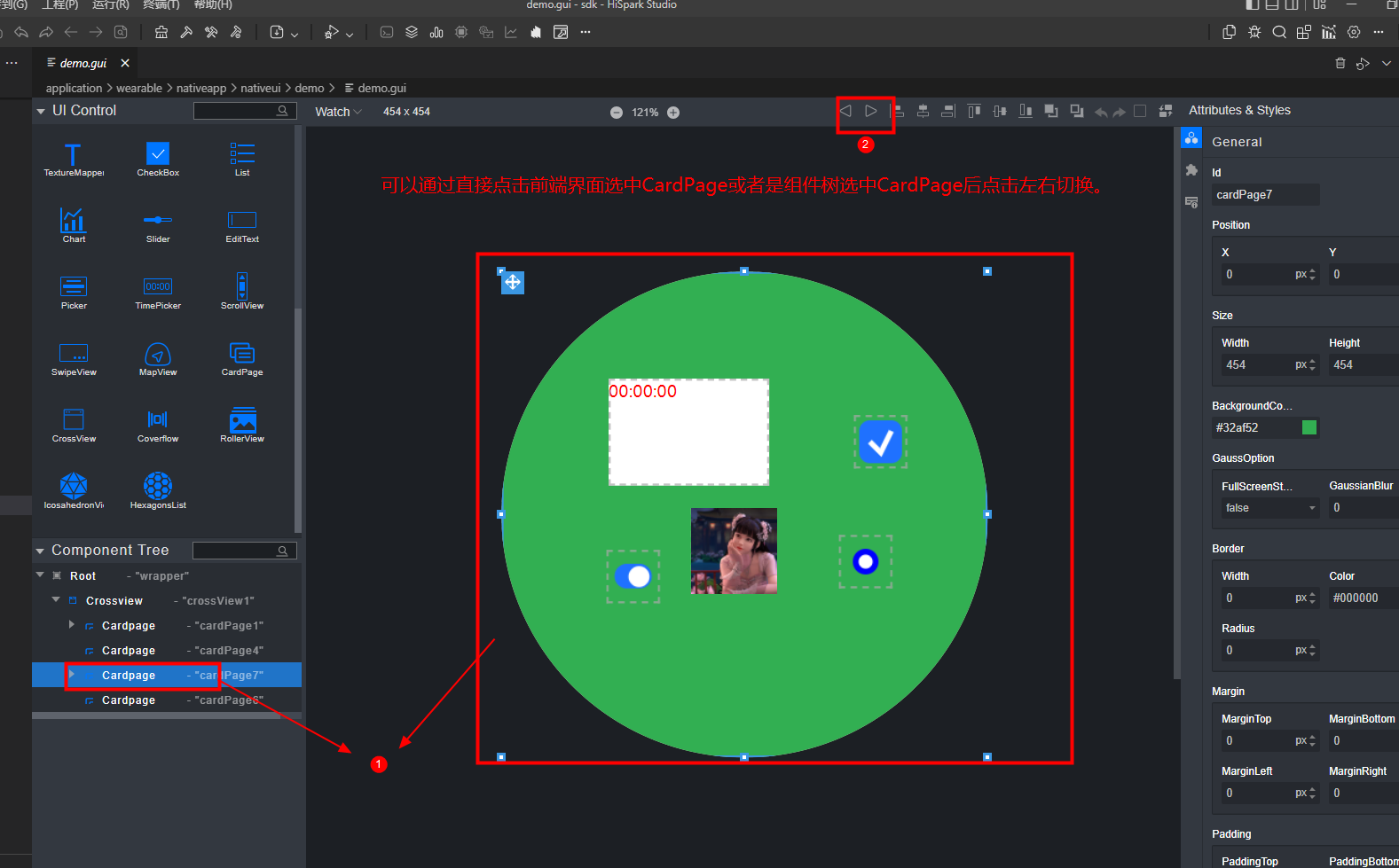
Task: Toggle the blue switch on canvas
Action: coord(633,577)
